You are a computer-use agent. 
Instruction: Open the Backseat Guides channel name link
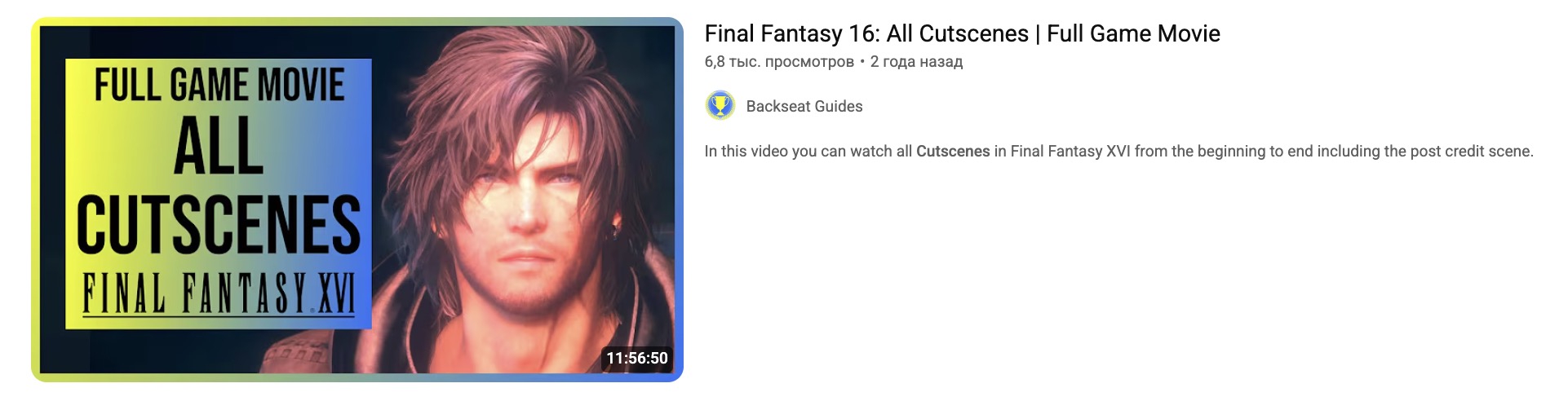804,106
